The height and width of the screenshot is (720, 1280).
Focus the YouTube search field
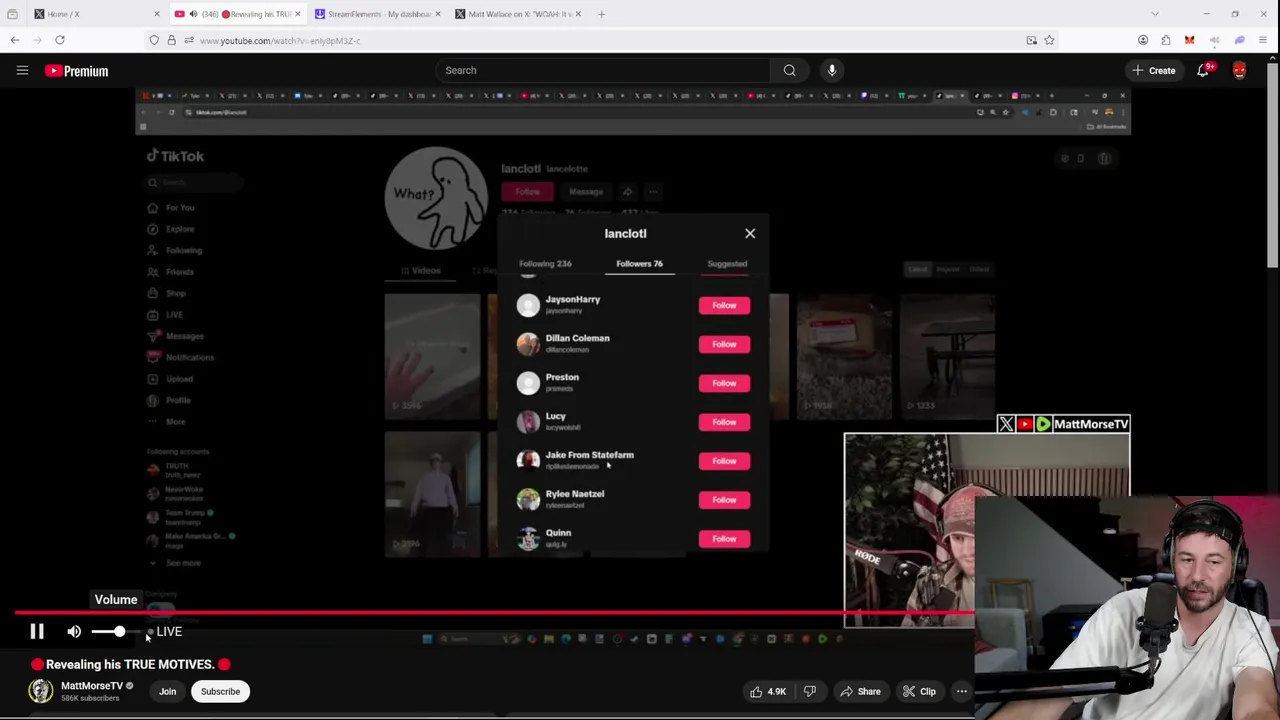602,70
